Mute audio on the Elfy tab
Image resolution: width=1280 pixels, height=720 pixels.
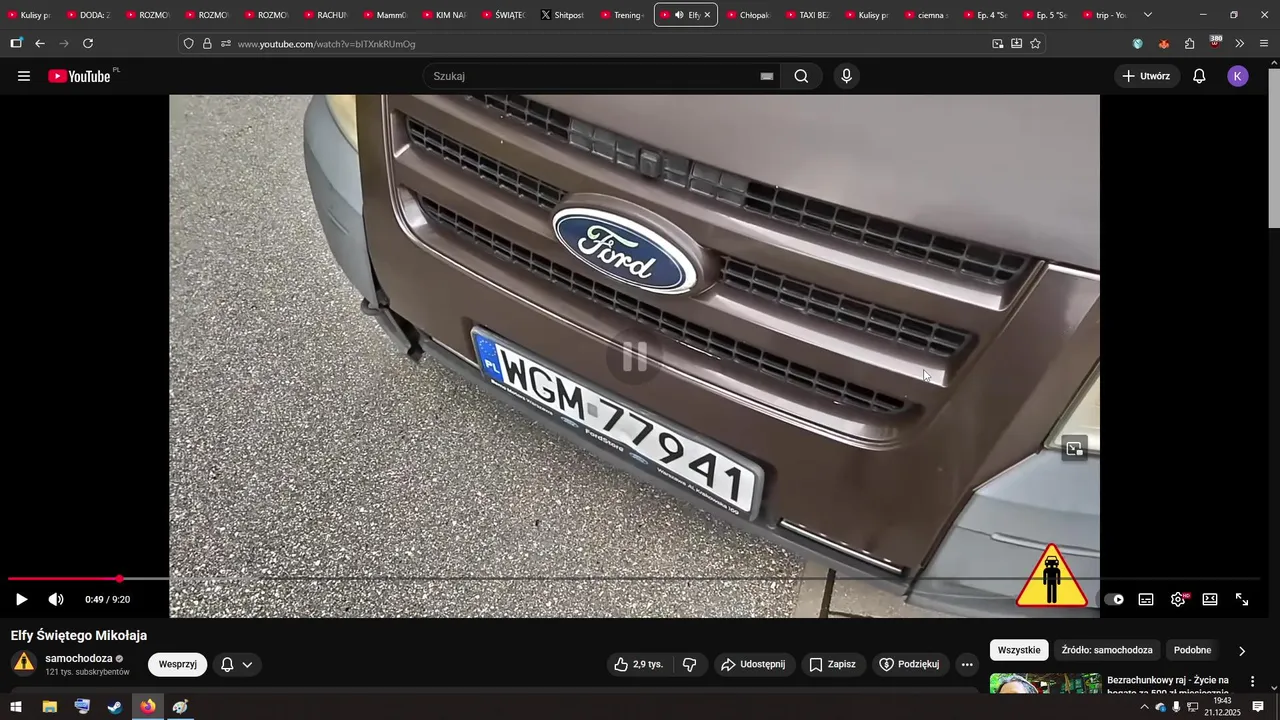pos(679,15)
